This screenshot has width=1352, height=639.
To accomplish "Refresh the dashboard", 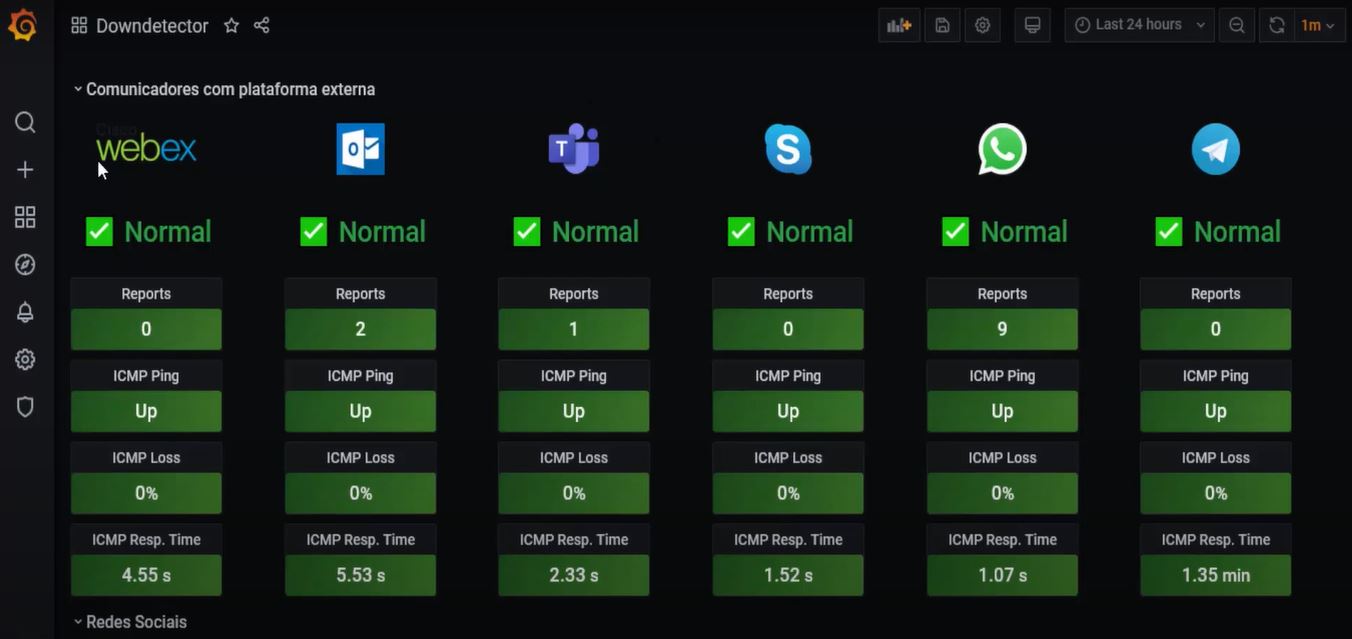I will pos(1277,25).
